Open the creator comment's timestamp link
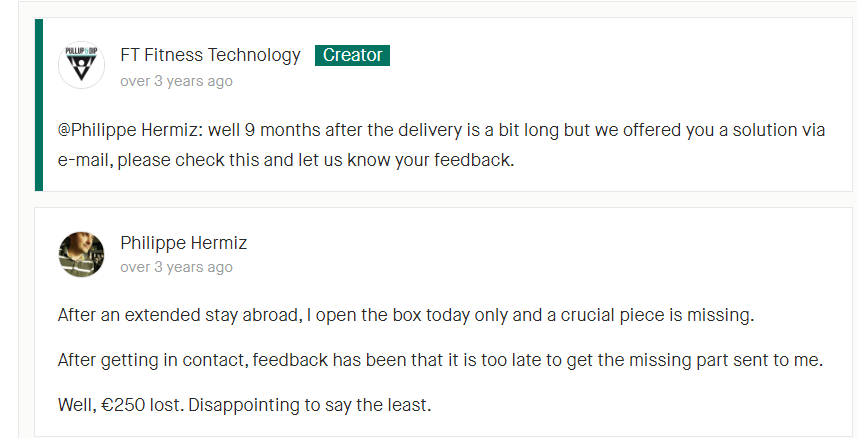Viewport: 857px width, 438px height. (x=177, y=81)
